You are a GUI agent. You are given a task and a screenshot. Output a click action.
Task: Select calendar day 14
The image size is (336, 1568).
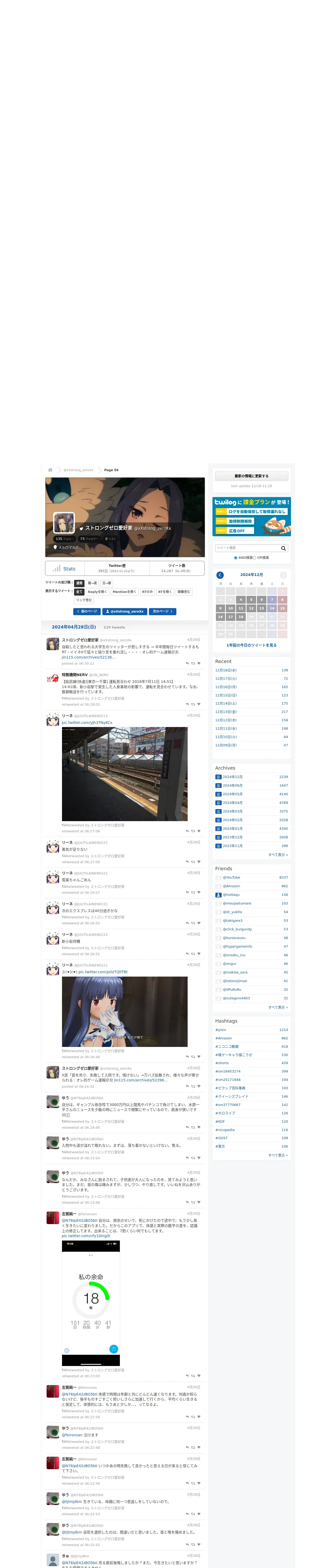click(272, 608)
